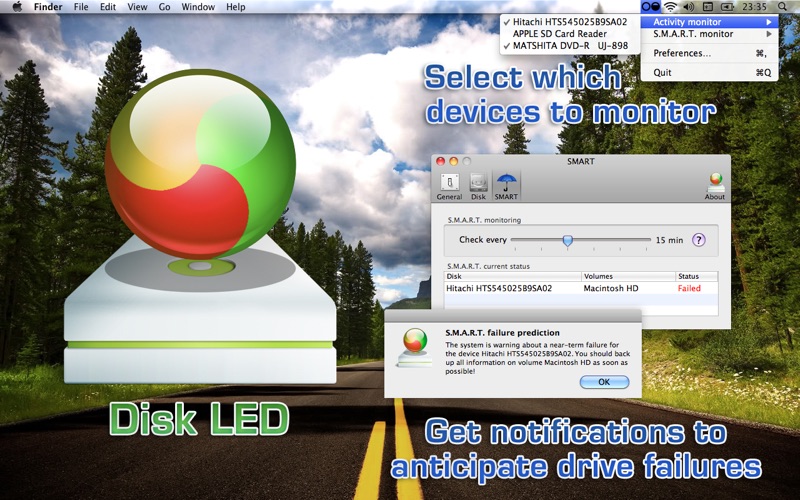Open the View menu
Screen dimensions: 800x500
pos(137,7)
